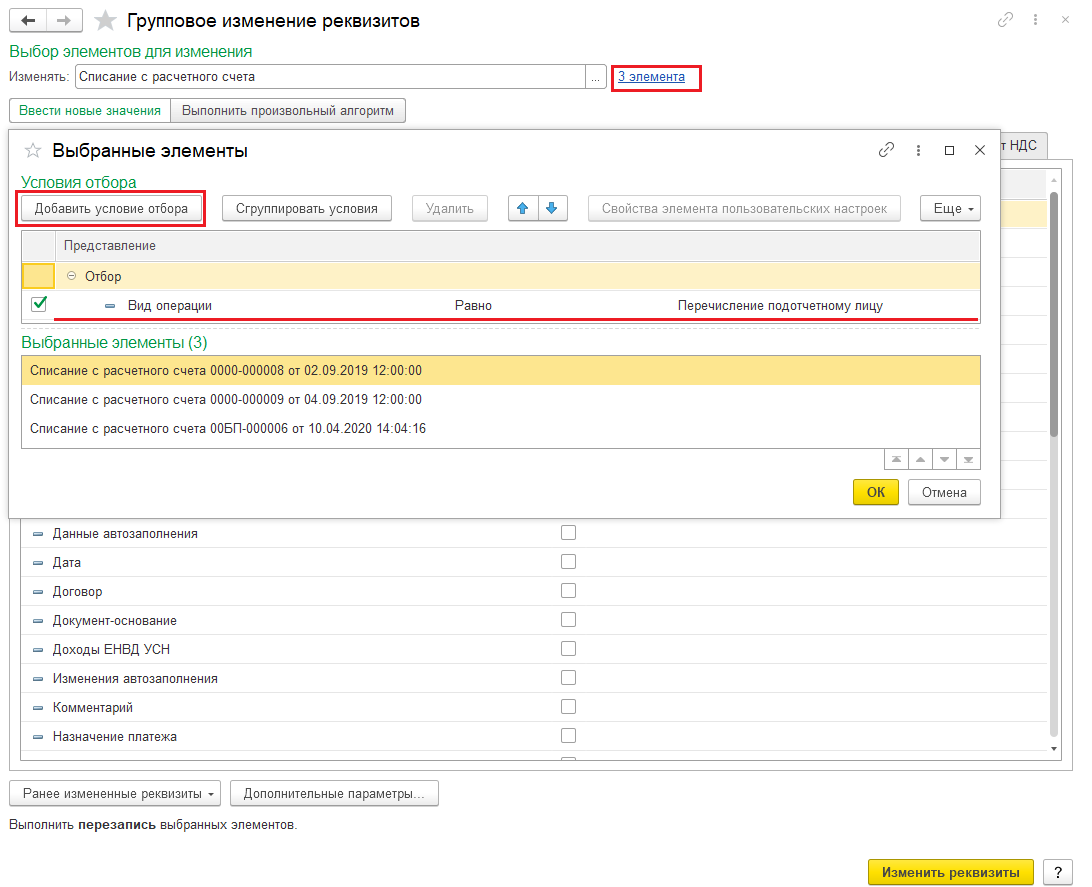Jump to first item in selected list
The image size is (1092, 887).
coord(896,460)
